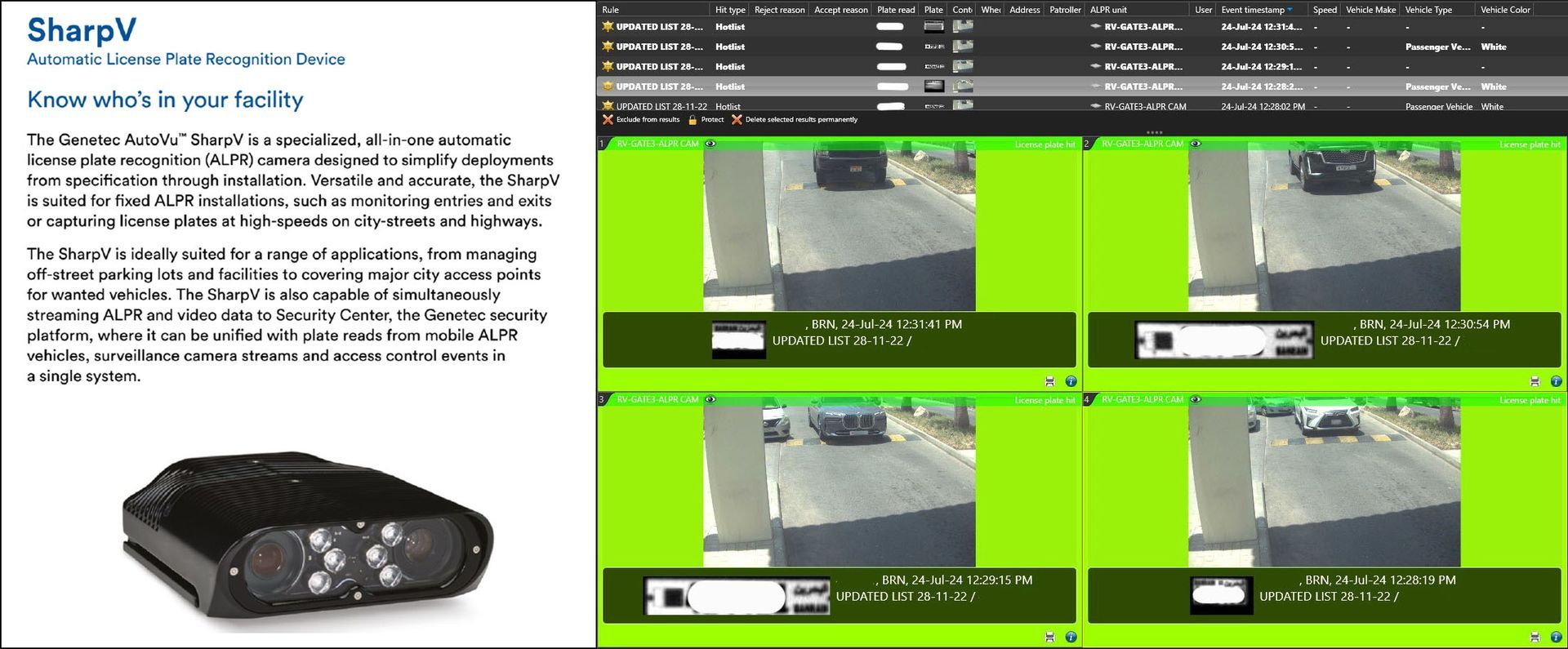
Task: Click hotlist star icon in 12:31:4 row
Action: 608,26
